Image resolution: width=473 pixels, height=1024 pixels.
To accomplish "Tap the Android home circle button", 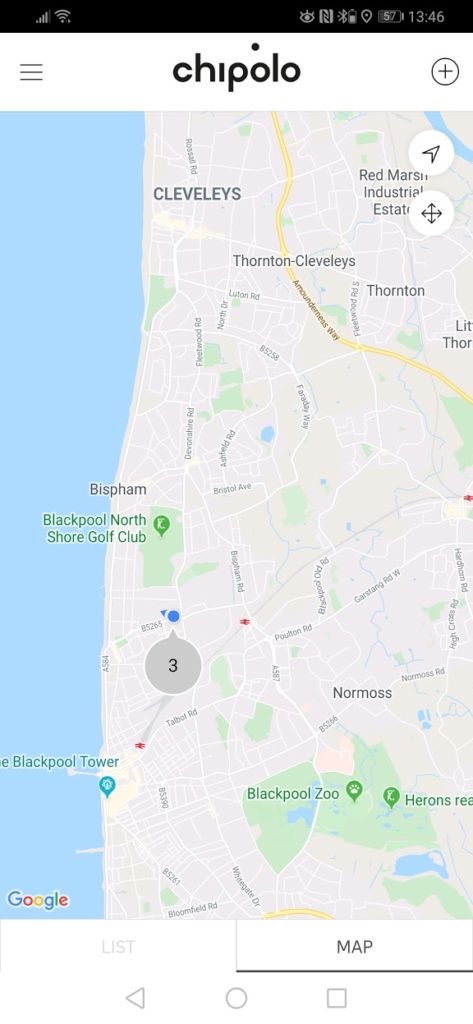I will click(x=236, y=998).
